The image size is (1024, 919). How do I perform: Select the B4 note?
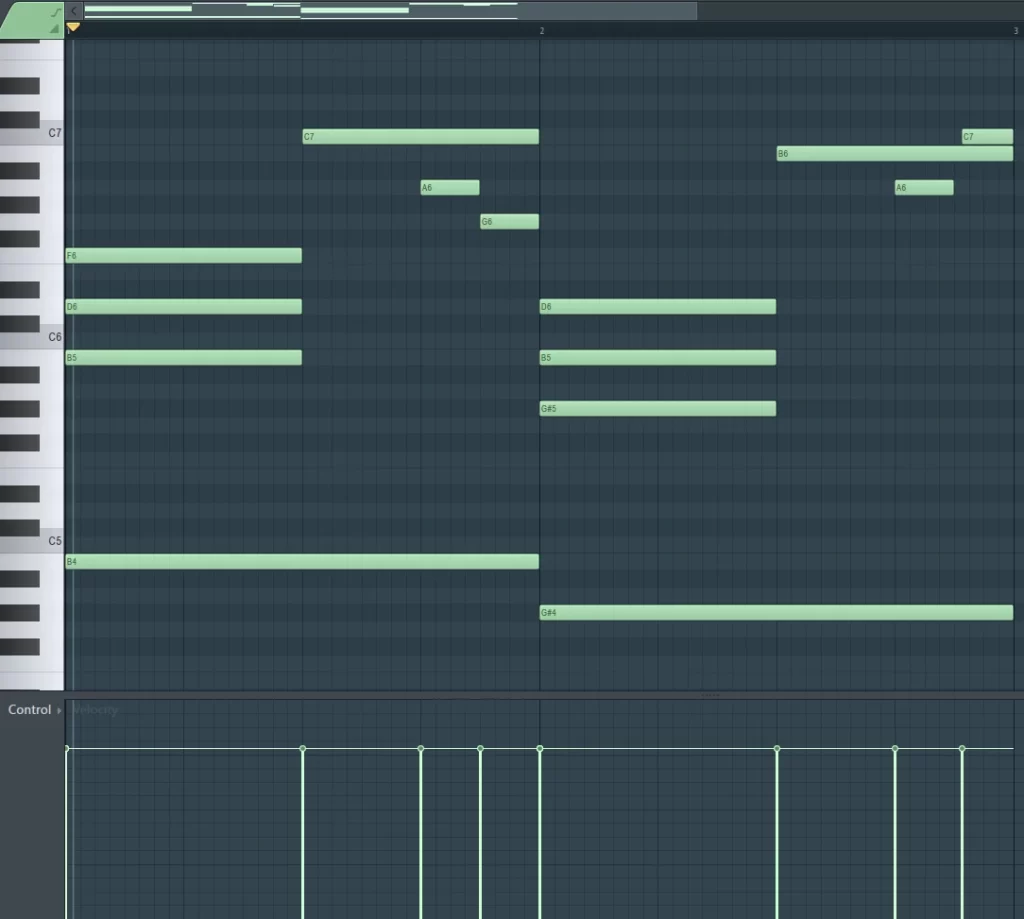pyautogui.click(x=300, y=561)
